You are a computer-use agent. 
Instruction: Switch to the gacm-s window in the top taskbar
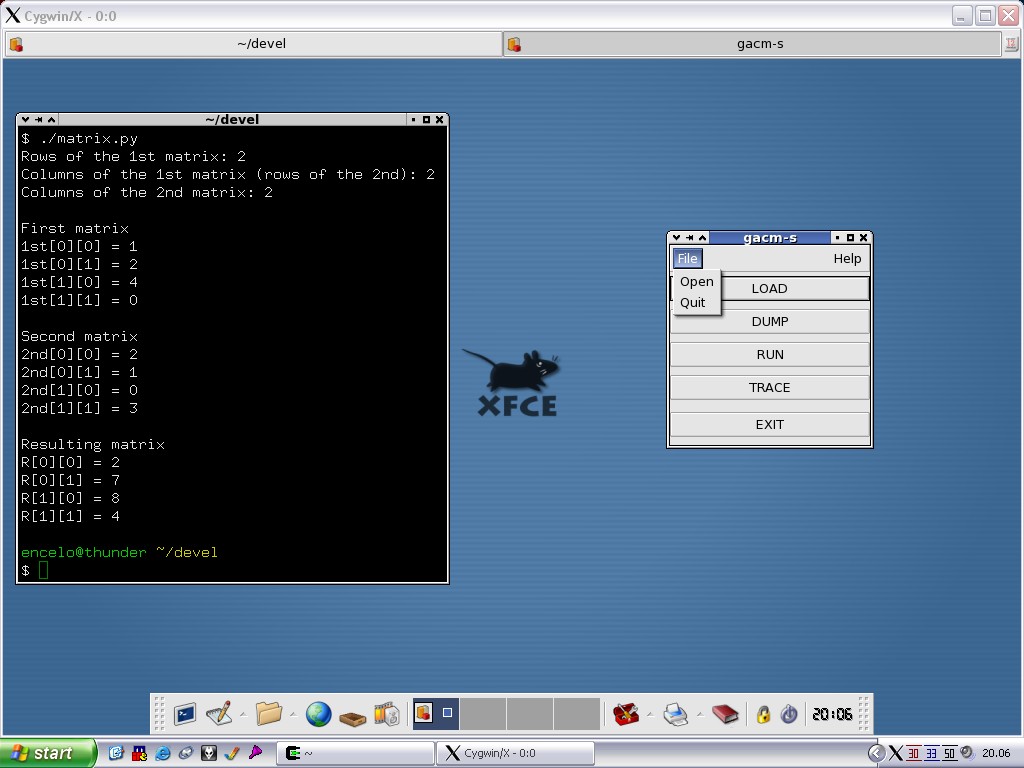[x=752, y=44]
